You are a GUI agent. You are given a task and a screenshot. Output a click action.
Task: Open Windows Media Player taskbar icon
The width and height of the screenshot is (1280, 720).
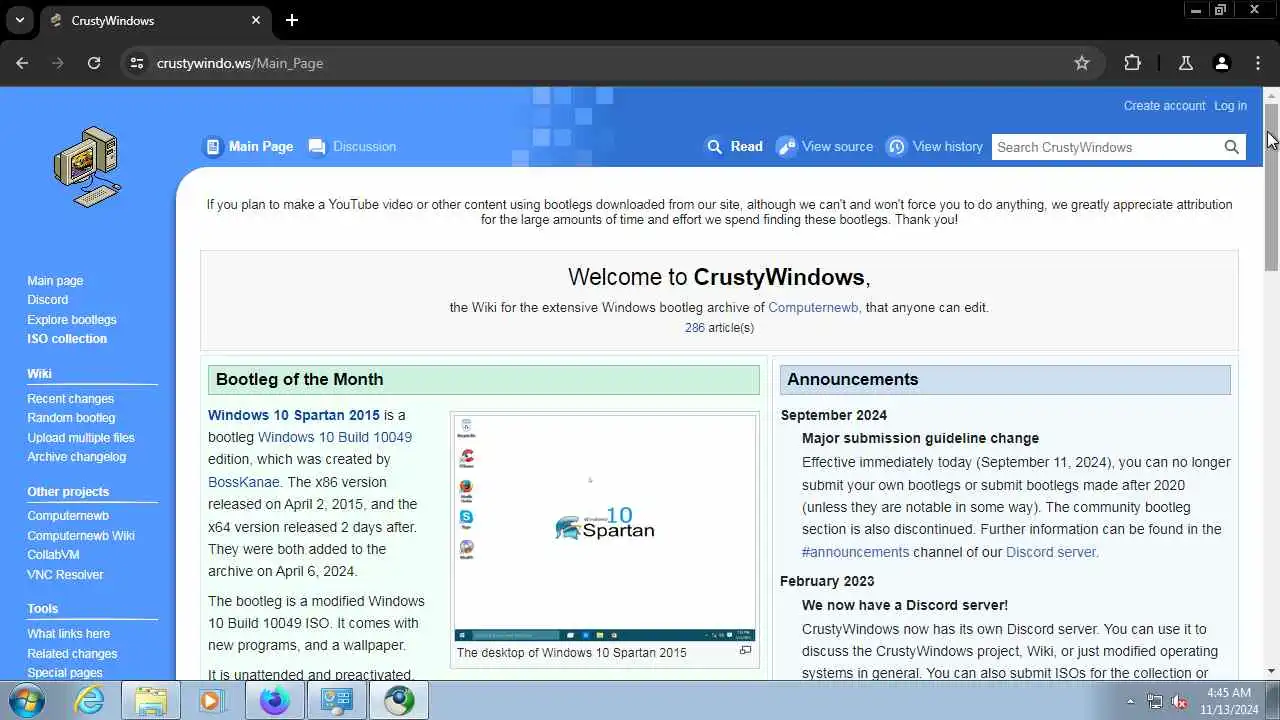212,700
